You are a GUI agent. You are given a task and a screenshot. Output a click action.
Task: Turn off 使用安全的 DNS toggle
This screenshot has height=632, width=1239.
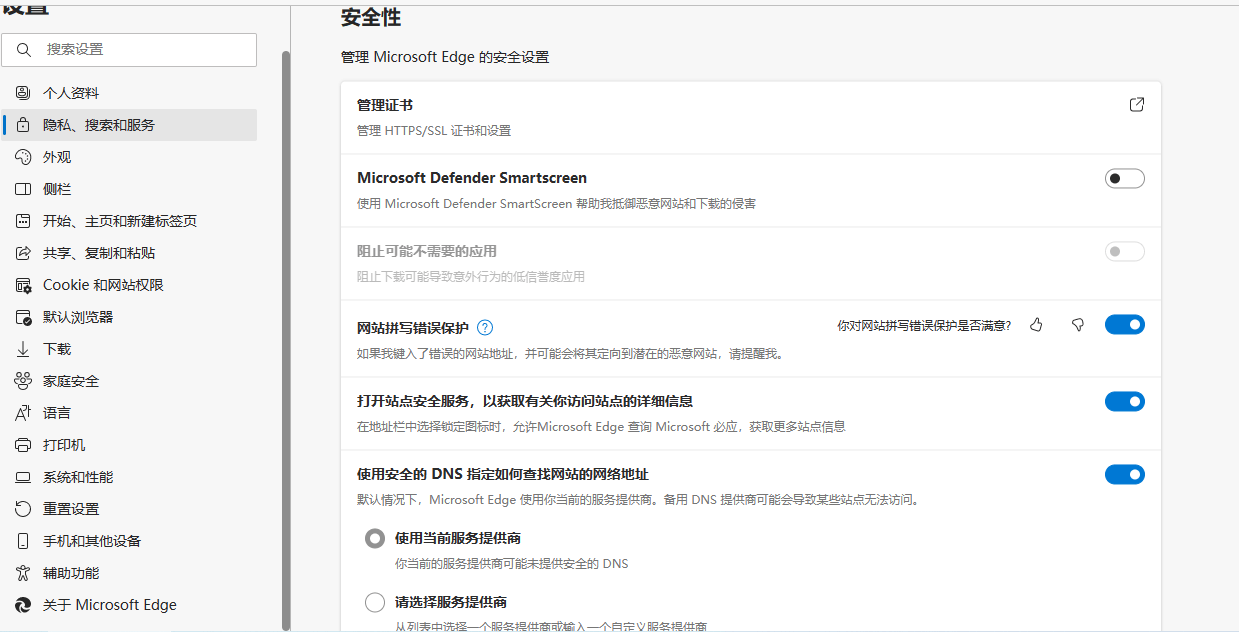1125,475
